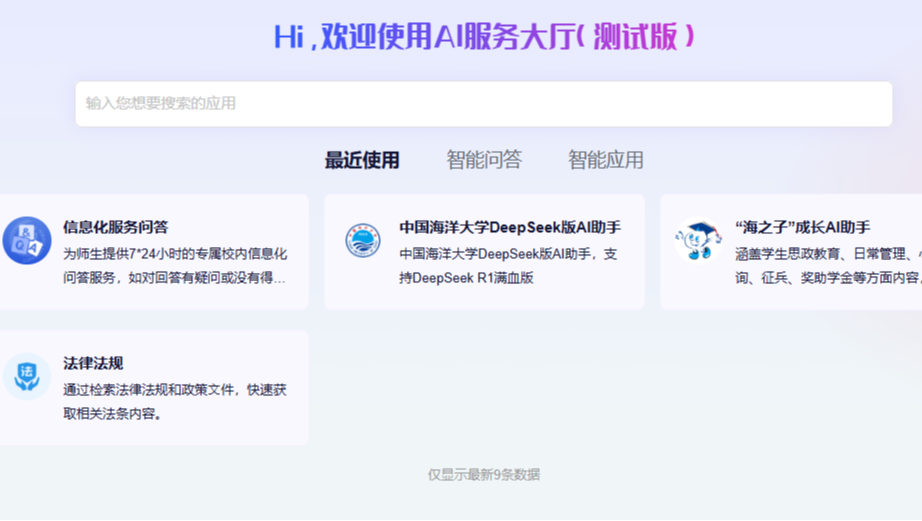Click the 法律法规 shield icon
The height and width of the screenshot is (521, 922).
pyautogui.click(x=26, y=377)
